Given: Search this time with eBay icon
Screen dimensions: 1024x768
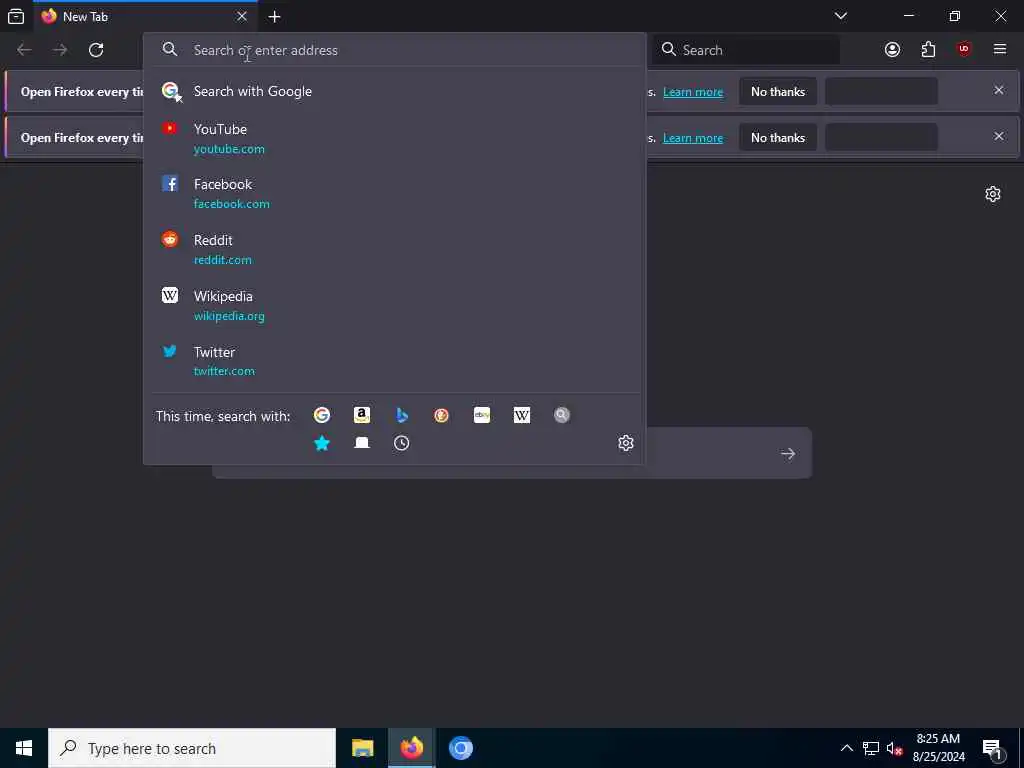Looking at the screenshot, I should [482, 415].
